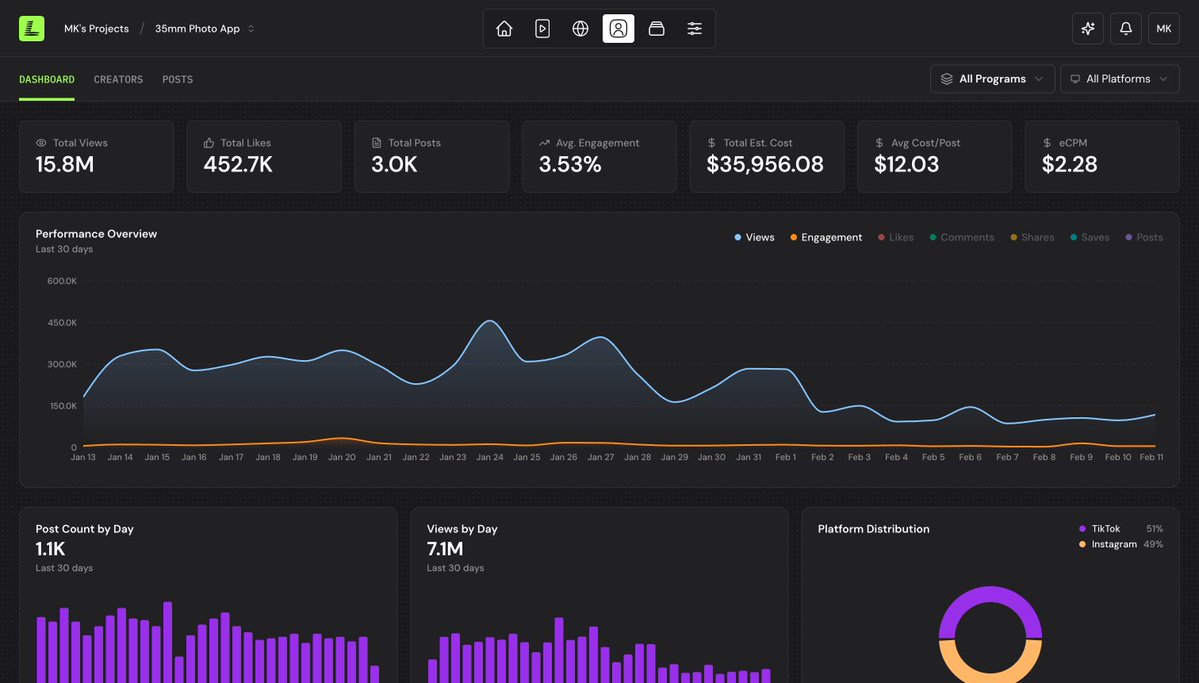The image size is (1199, 683).
Task: Click the purple TikTok legend dot
Action: 1081,528
